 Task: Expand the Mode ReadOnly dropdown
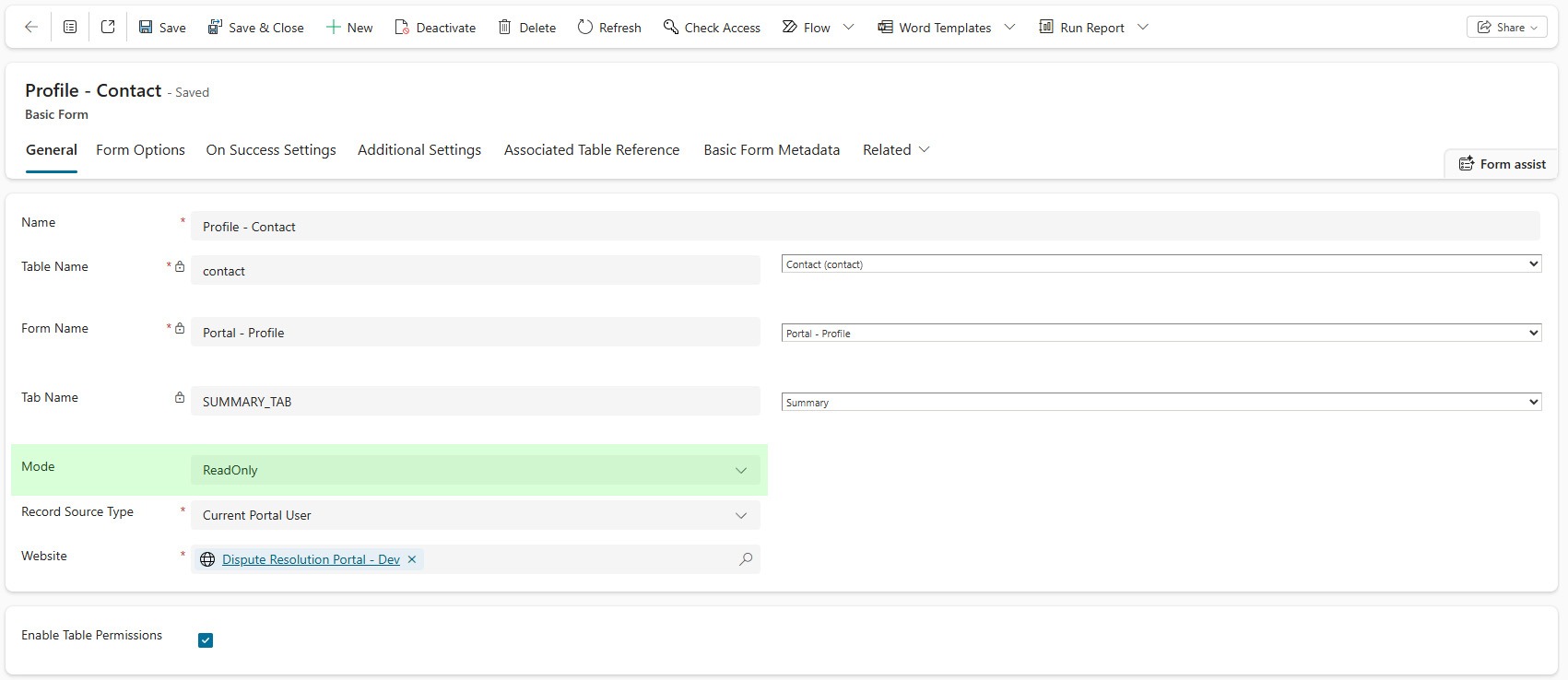(740, 471)
